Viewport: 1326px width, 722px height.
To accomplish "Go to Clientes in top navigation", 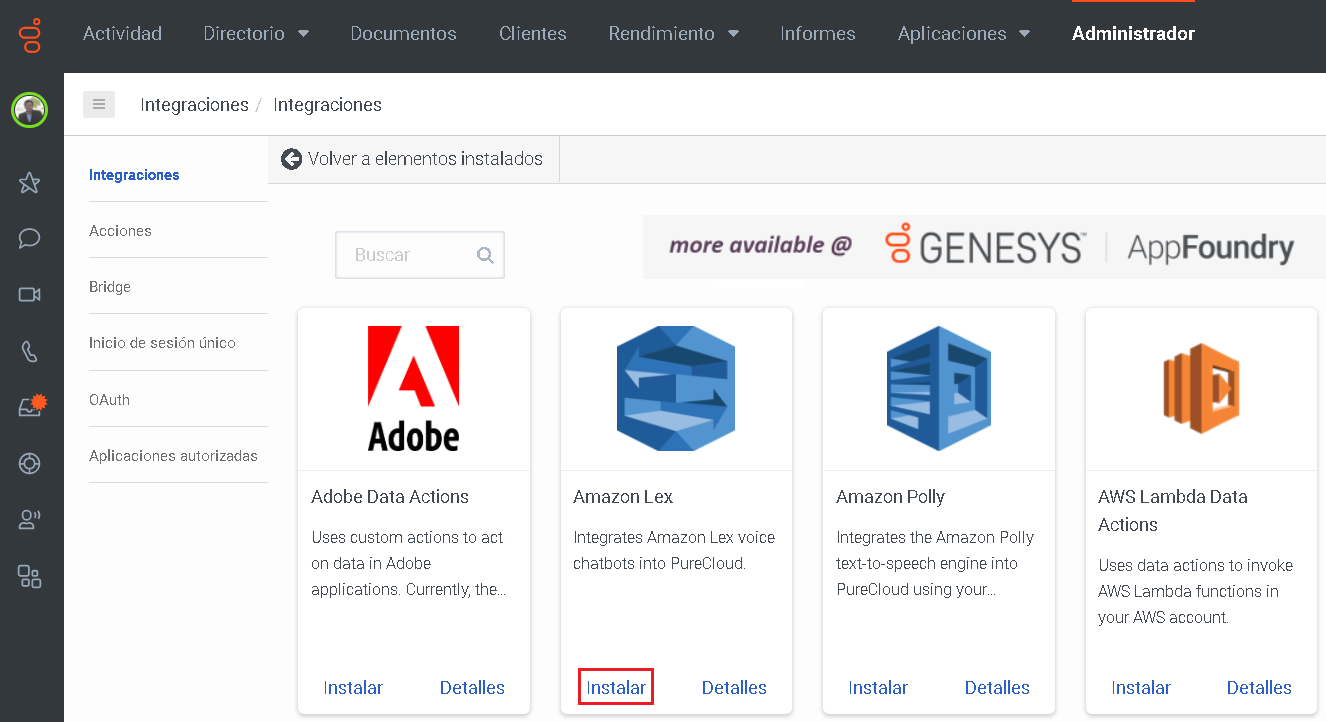I will click(x=533, y=34).
